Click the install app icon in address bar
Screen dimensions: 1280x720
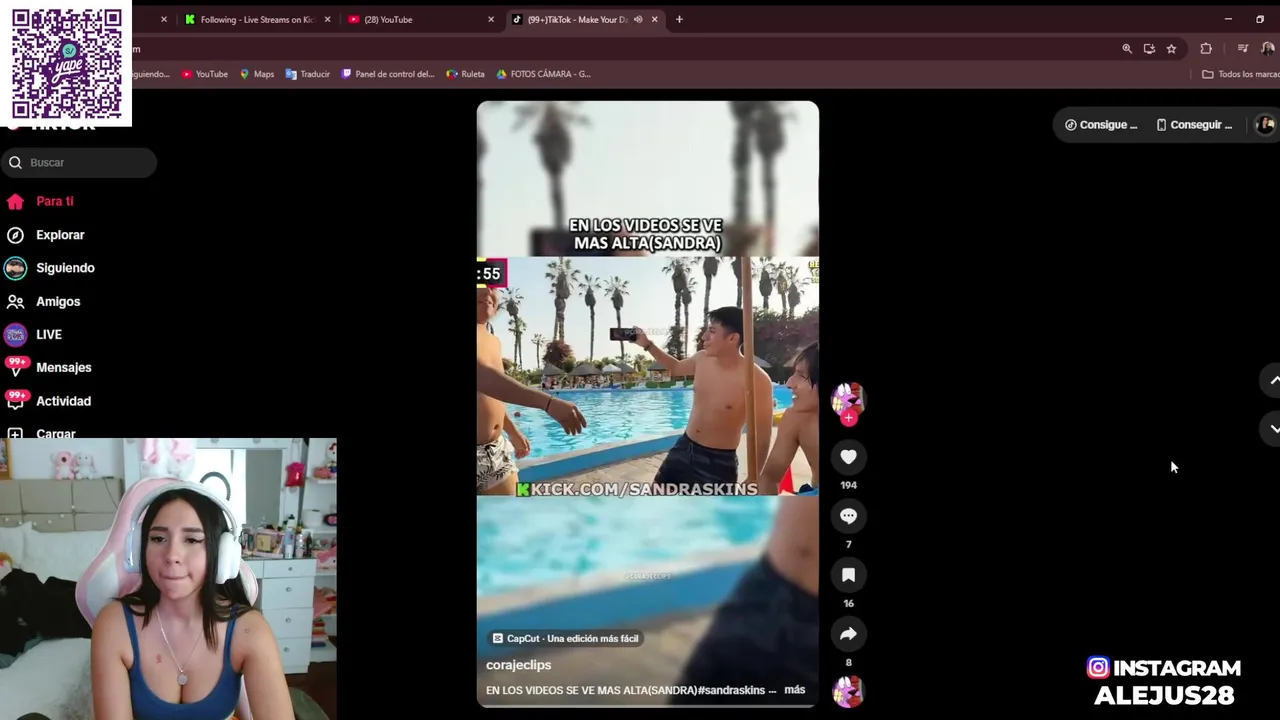pos(1149,48)
